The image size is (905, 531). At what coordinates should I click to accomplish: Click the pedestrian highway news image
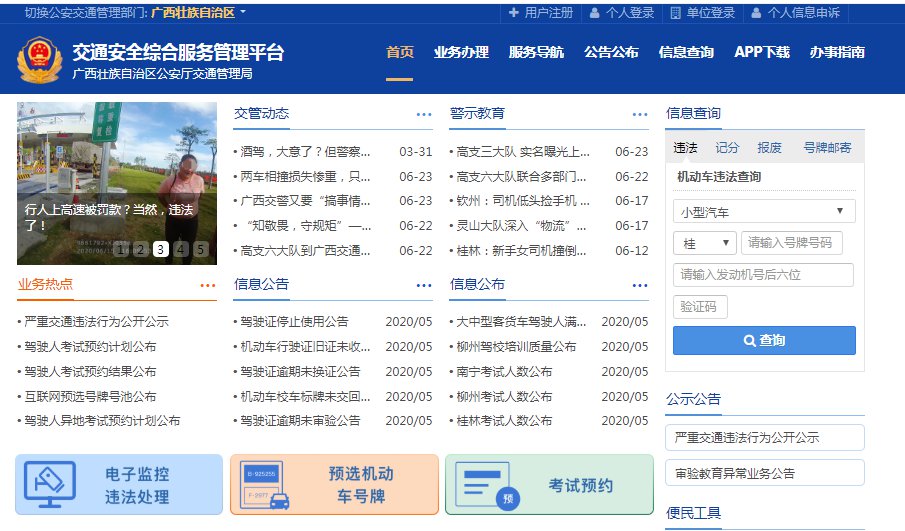click(x=117, y=184)
